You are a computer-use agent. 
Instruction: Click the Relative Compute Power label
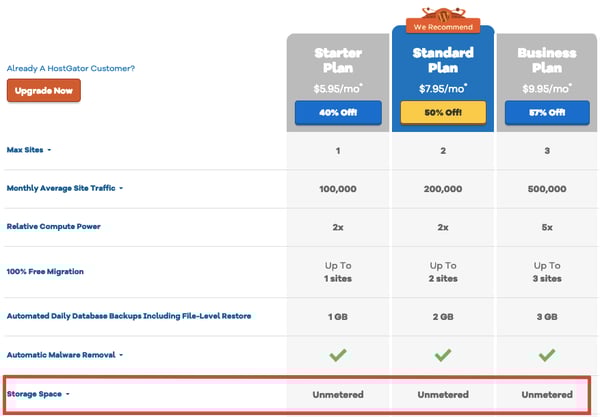pyautogui.click(x=53, y=226)
